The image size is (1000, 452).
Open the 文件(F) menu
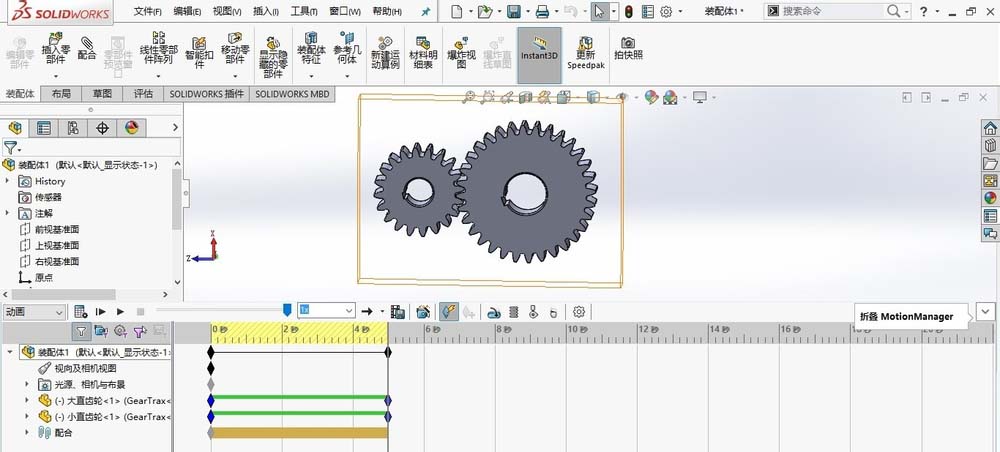pyautogui.click(x=148, y=11)
